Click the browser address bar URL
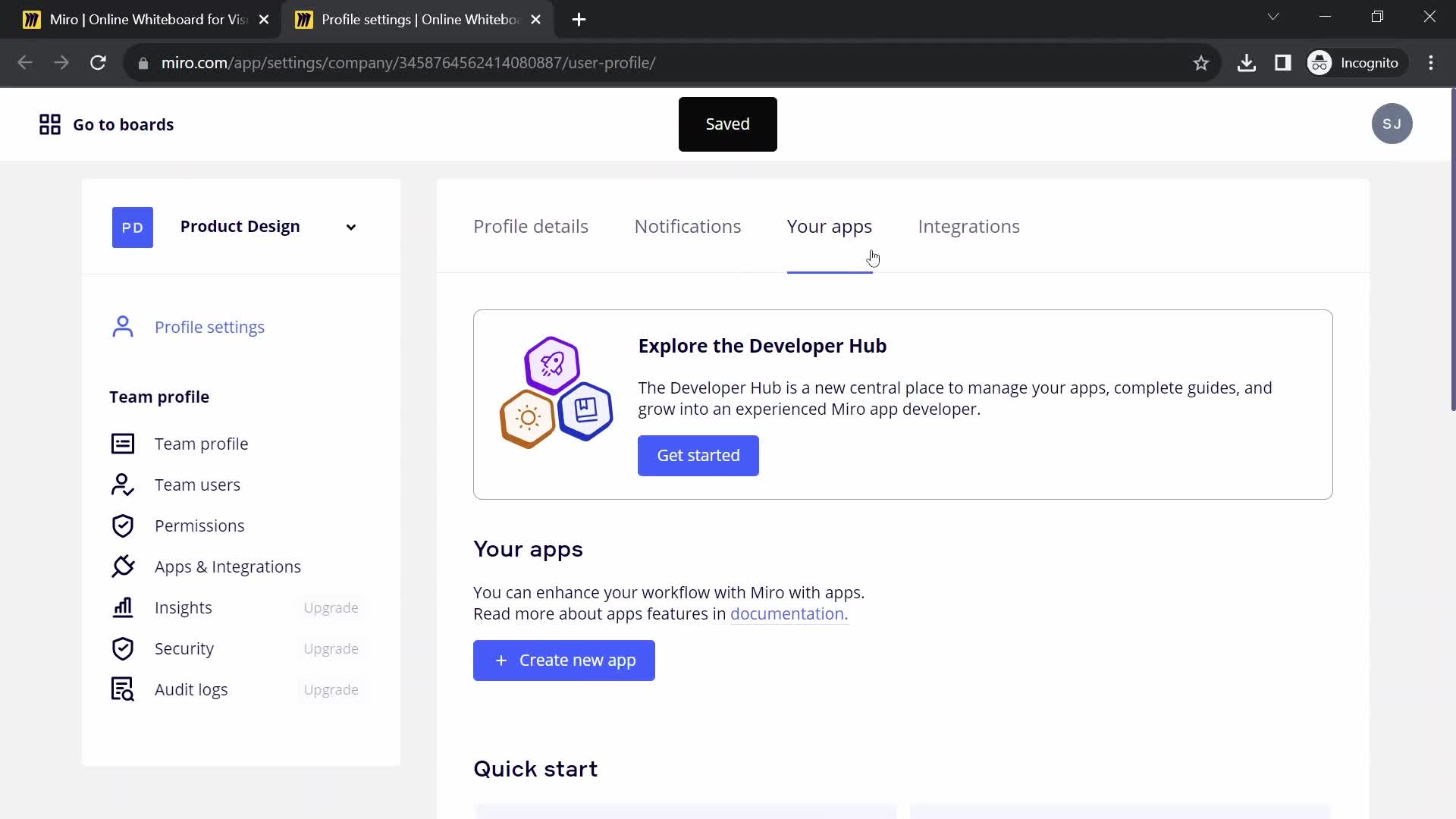 [x=408, y=63]
